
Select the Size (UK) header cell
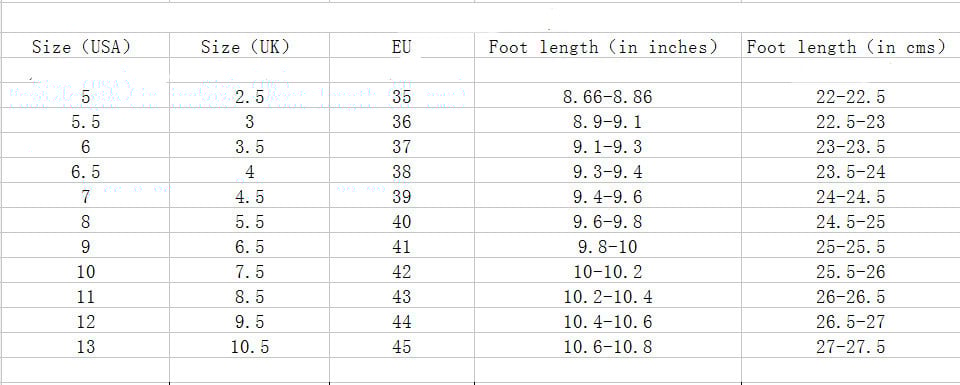click(x=249, y=47)
